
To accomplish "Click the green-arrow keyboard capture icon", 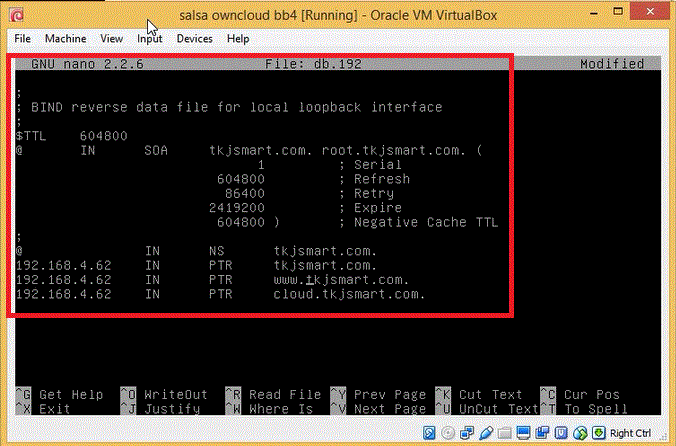I will 598,433.
